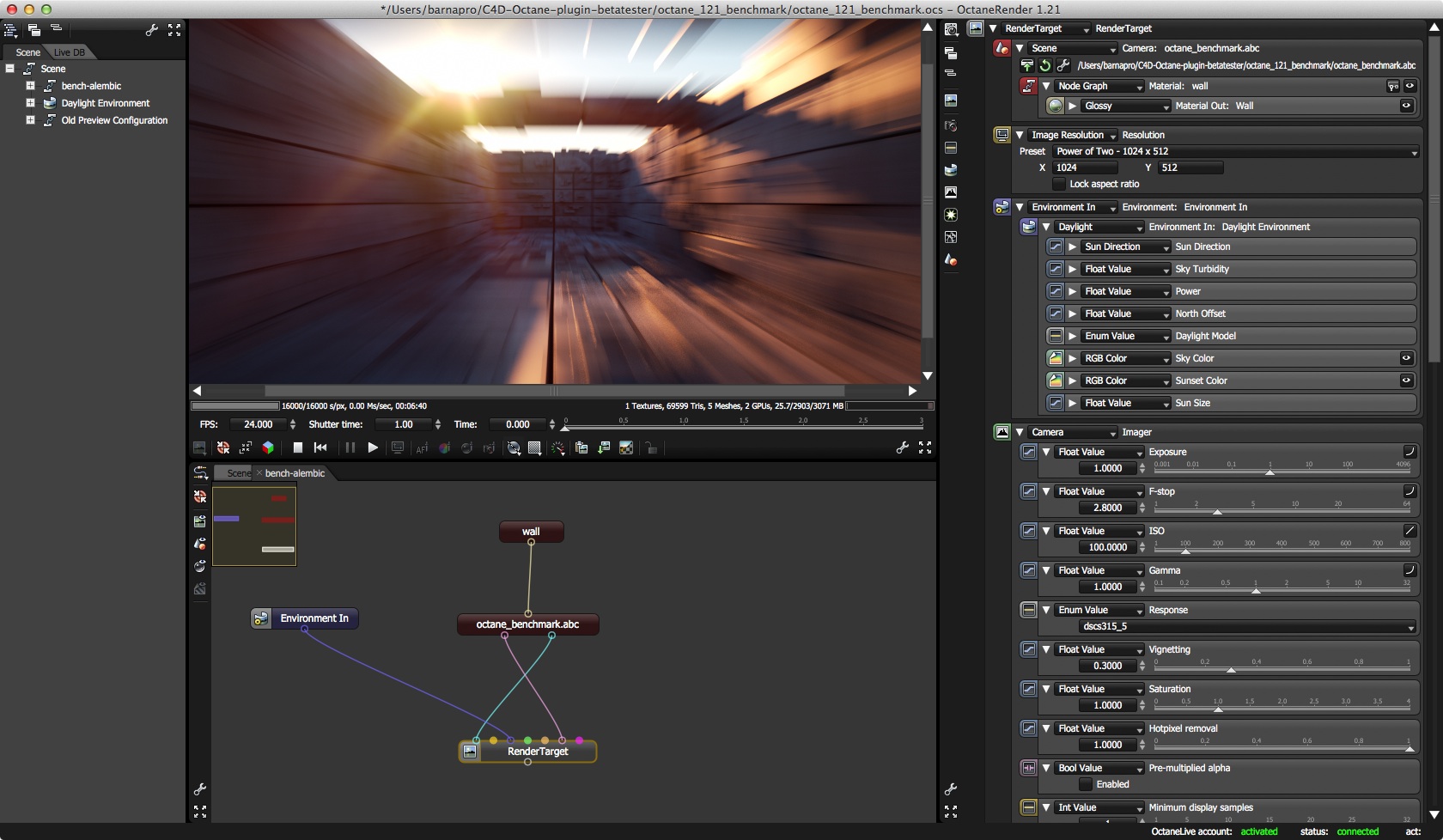
Task: Click the Glossy material sphere icon
Action: 1056,106
